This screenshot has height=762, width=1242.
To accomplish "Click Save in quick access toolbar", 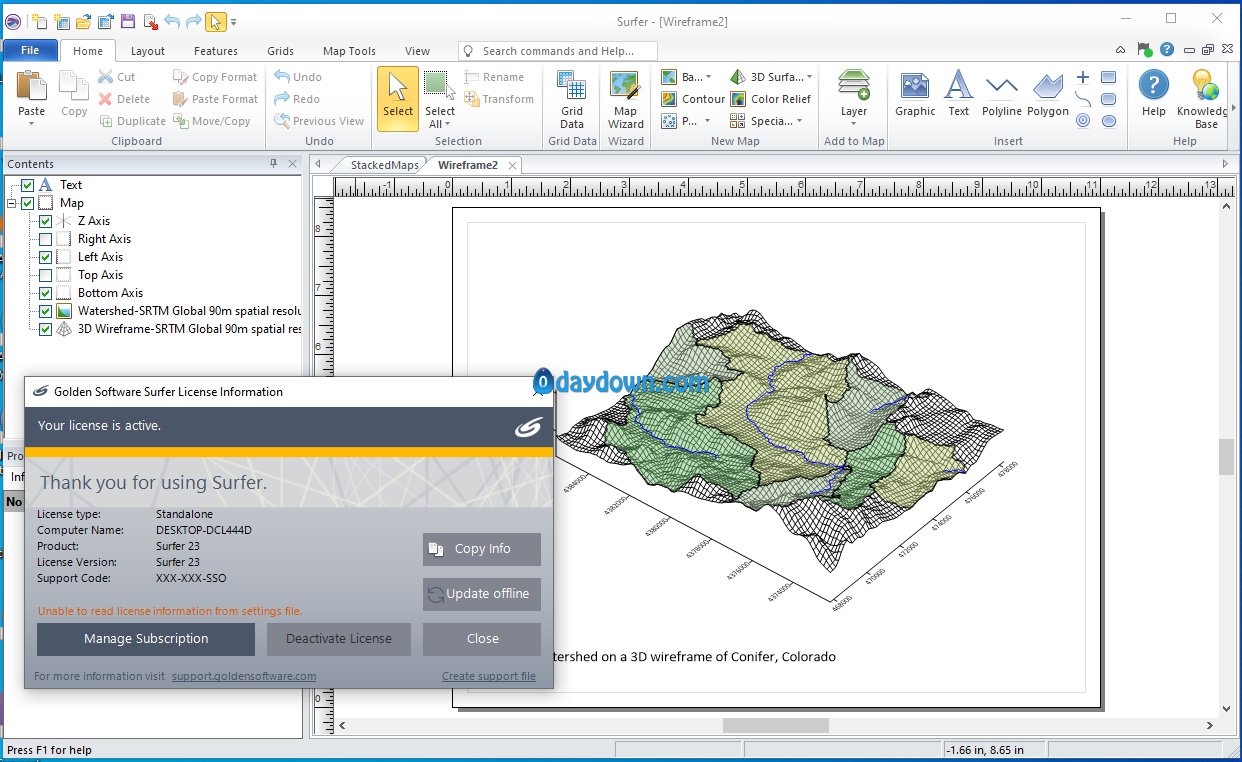I will 127,21.
